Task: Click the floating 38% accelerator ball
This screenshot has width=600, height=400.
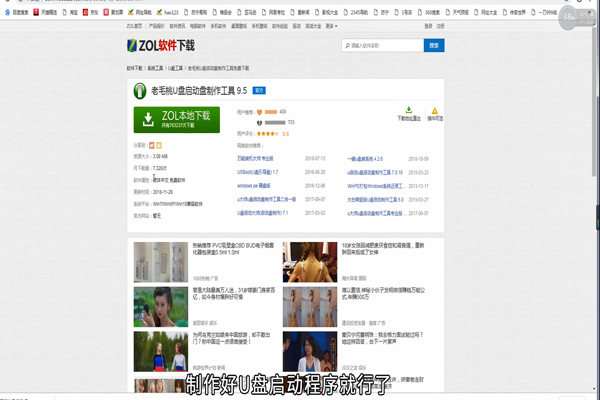Action: (568, 17)
